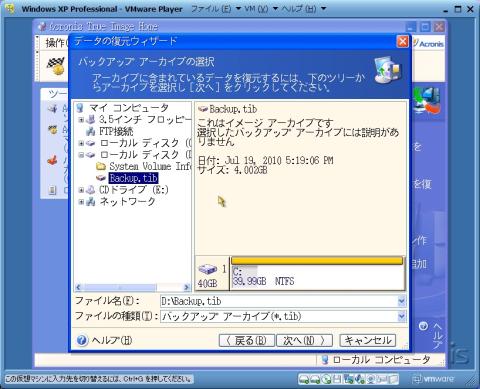
Task: Click the Acronis logo in main window
Action: 428,44
